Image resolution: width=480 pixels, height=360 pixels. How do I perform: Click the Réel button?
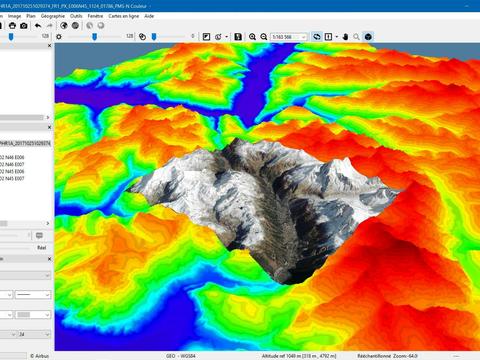pyautogui.click(x=41, y=248)
